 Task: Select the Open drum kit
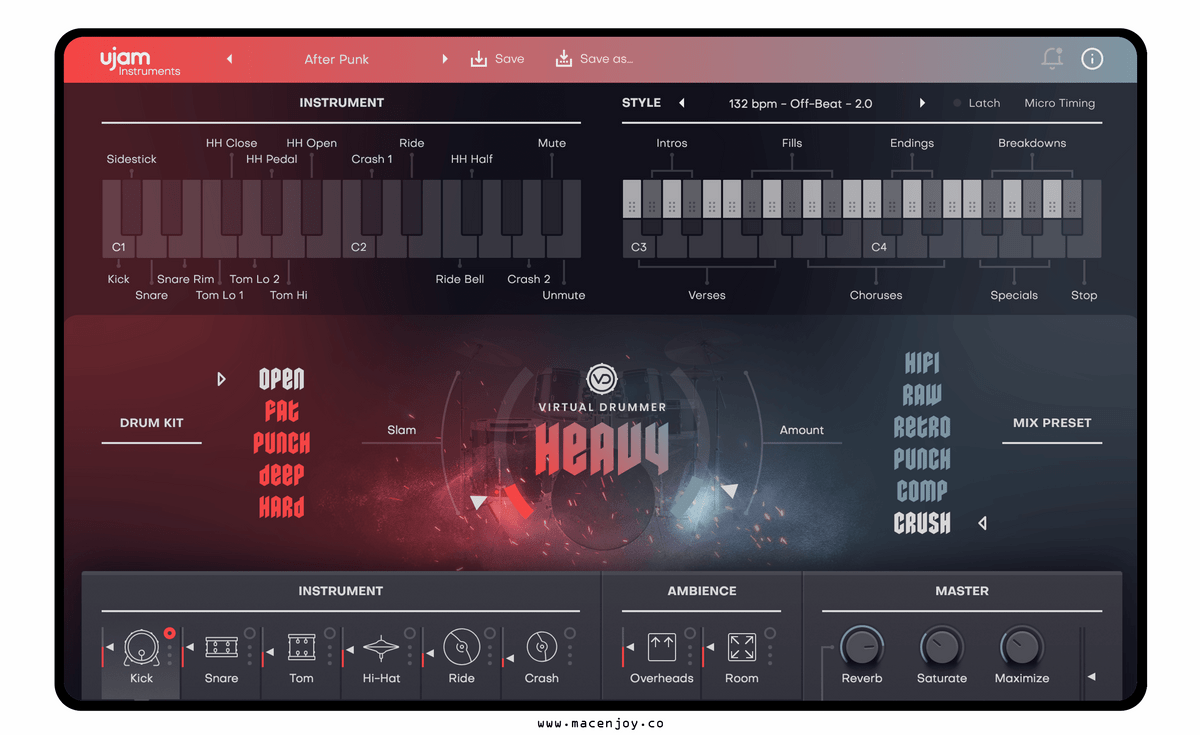pyautogui.click(x=282, y=379)
